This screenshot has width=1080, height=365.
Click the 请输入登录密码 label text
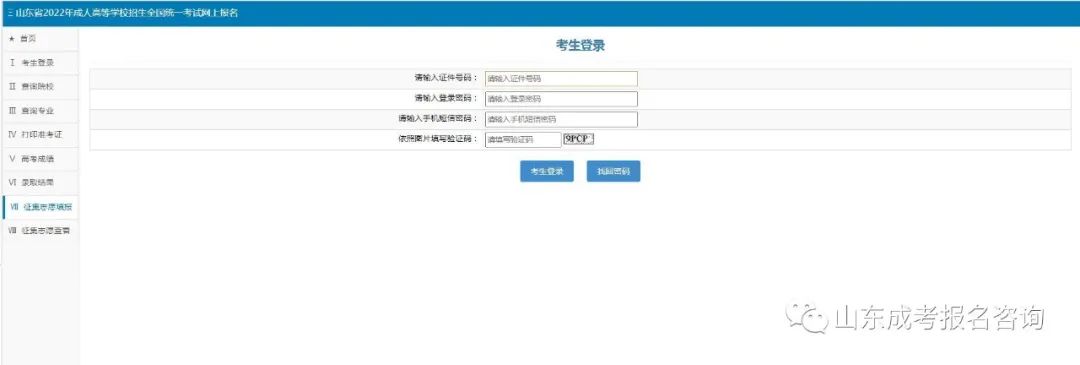(446, 98)
